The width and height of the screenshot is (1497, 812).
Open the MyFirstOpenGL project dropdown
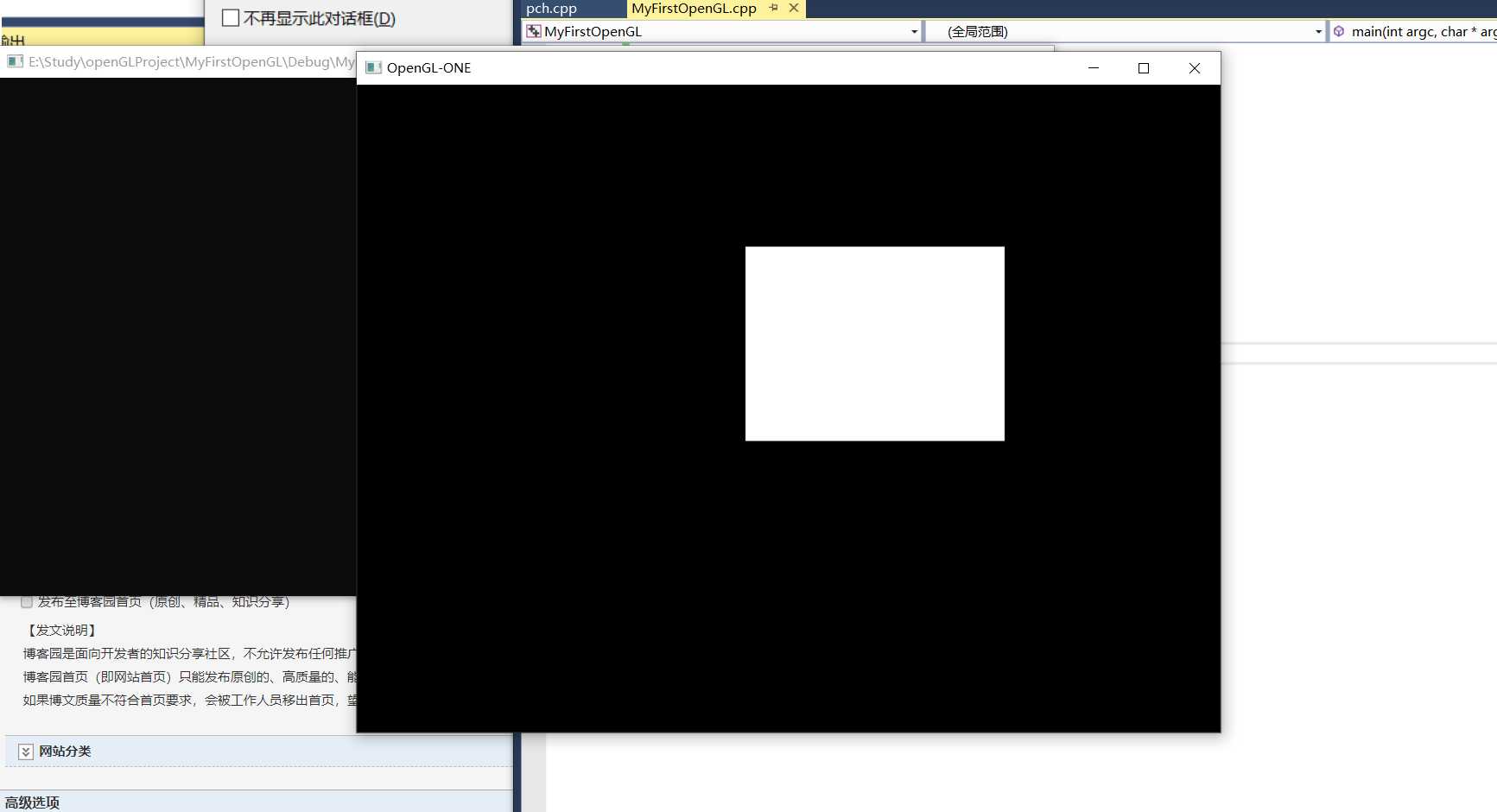(x=914, y=32)
